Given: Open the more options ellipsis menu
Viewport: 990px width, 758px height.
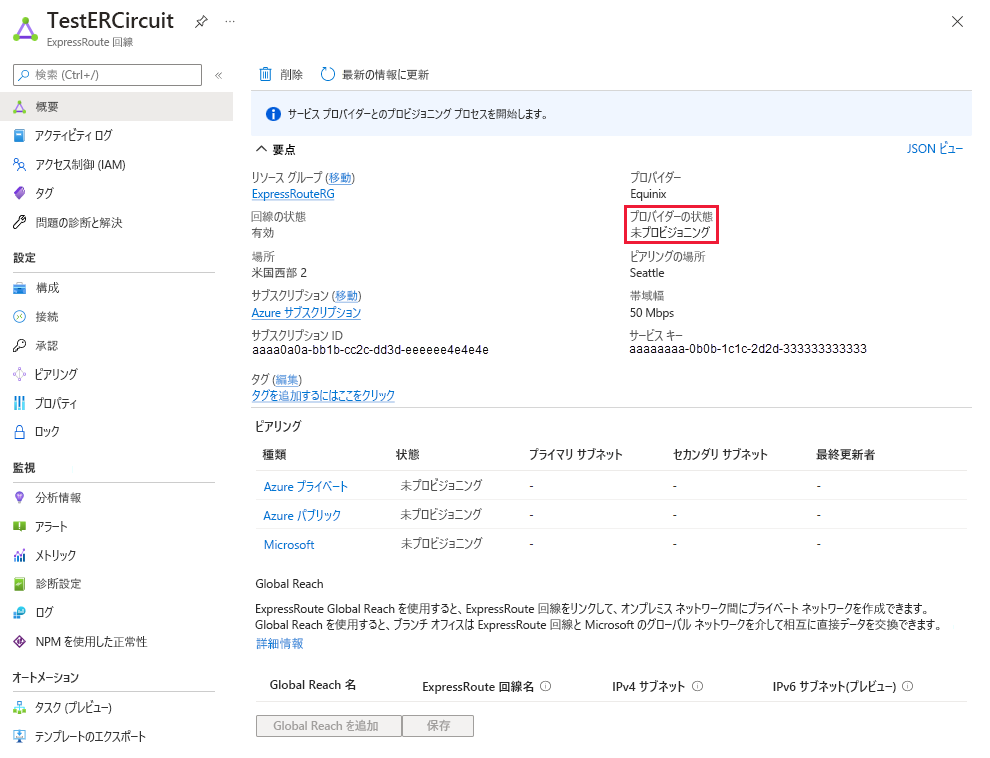Looking at the screenshot, I should click(230, 21).
